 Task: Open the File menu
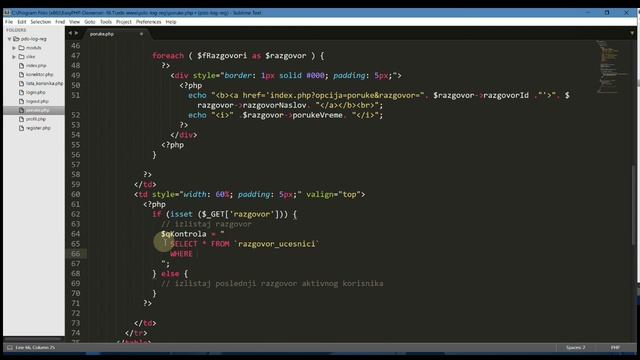pyautogui.click(x=9, y=22)
